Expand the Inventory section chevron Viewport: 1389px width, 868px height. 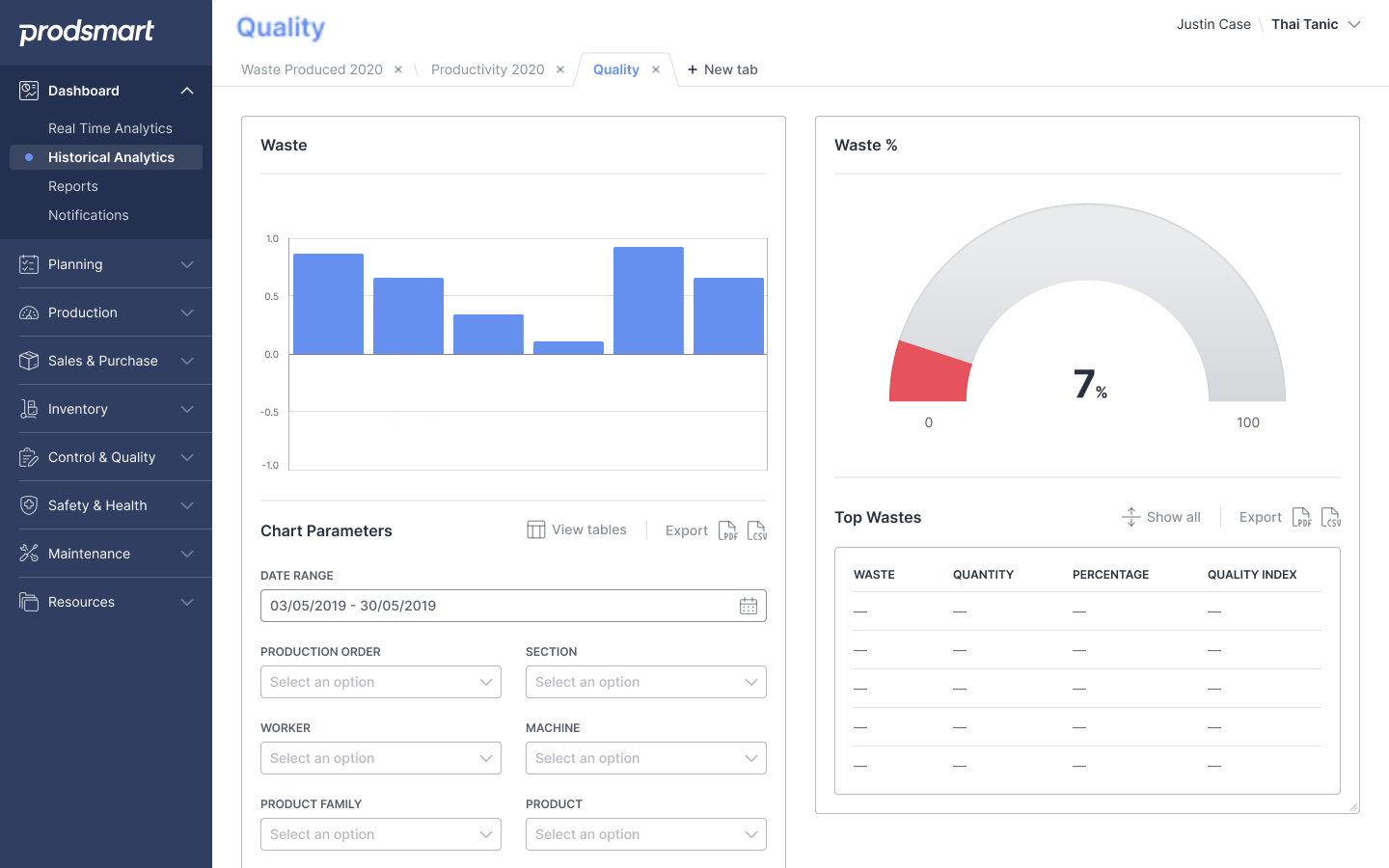187,409
